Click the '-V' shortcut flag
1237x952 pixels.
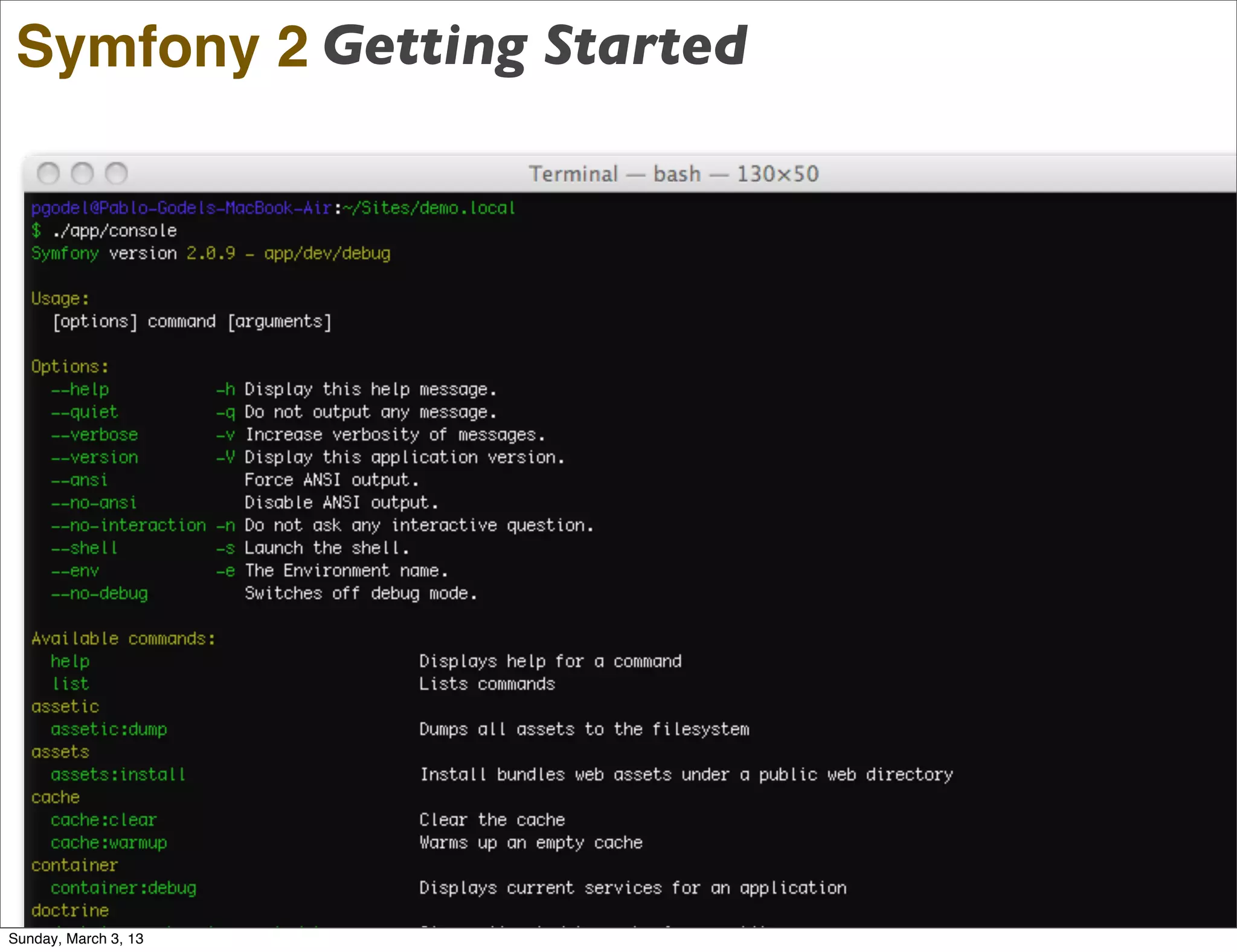point(225,457)
